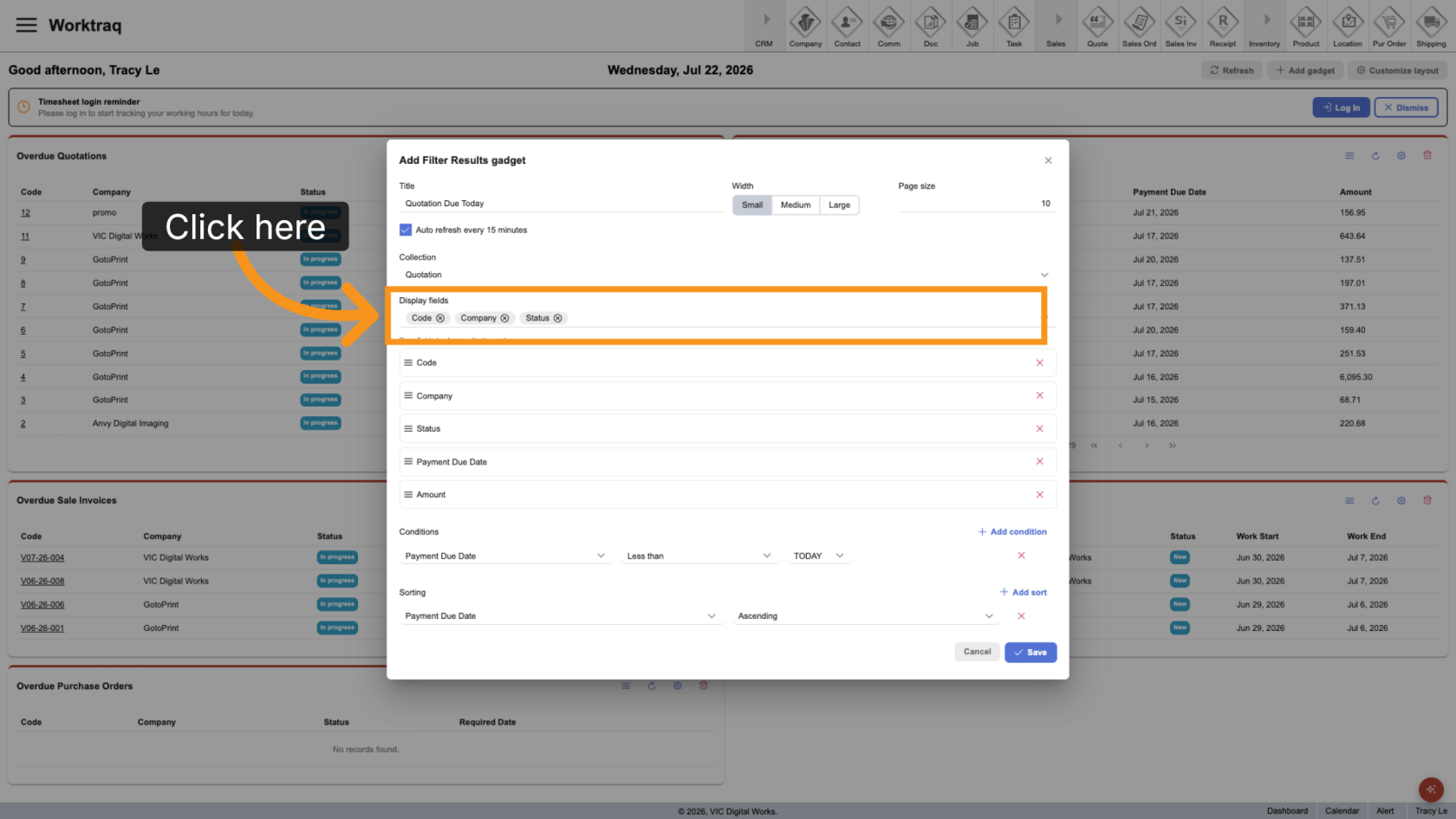Select Small width option
1456x819 pixels.
pyautogui.click(x=752, y=205)
